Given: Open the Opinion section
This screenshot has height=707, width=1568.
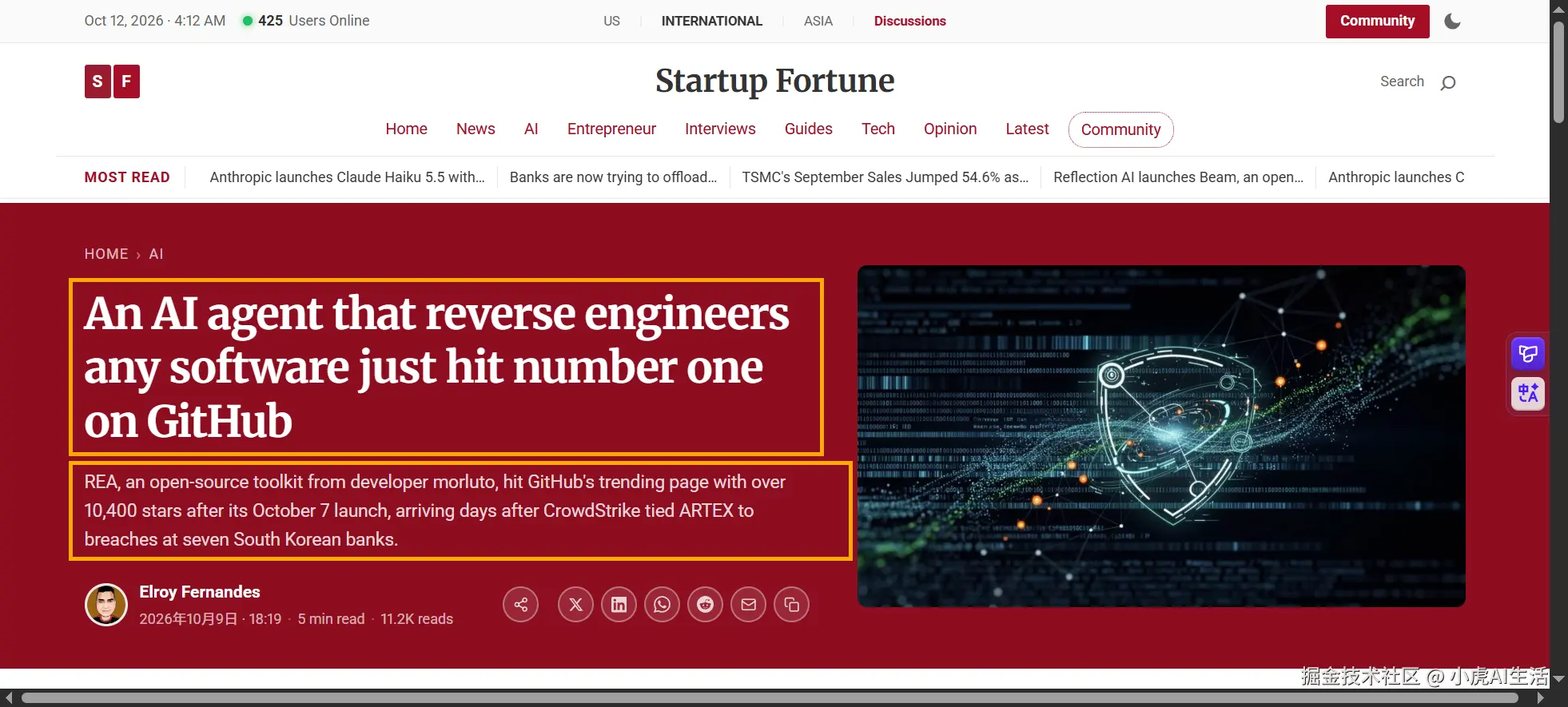Looking at the screenshot, I should point(949,129).
